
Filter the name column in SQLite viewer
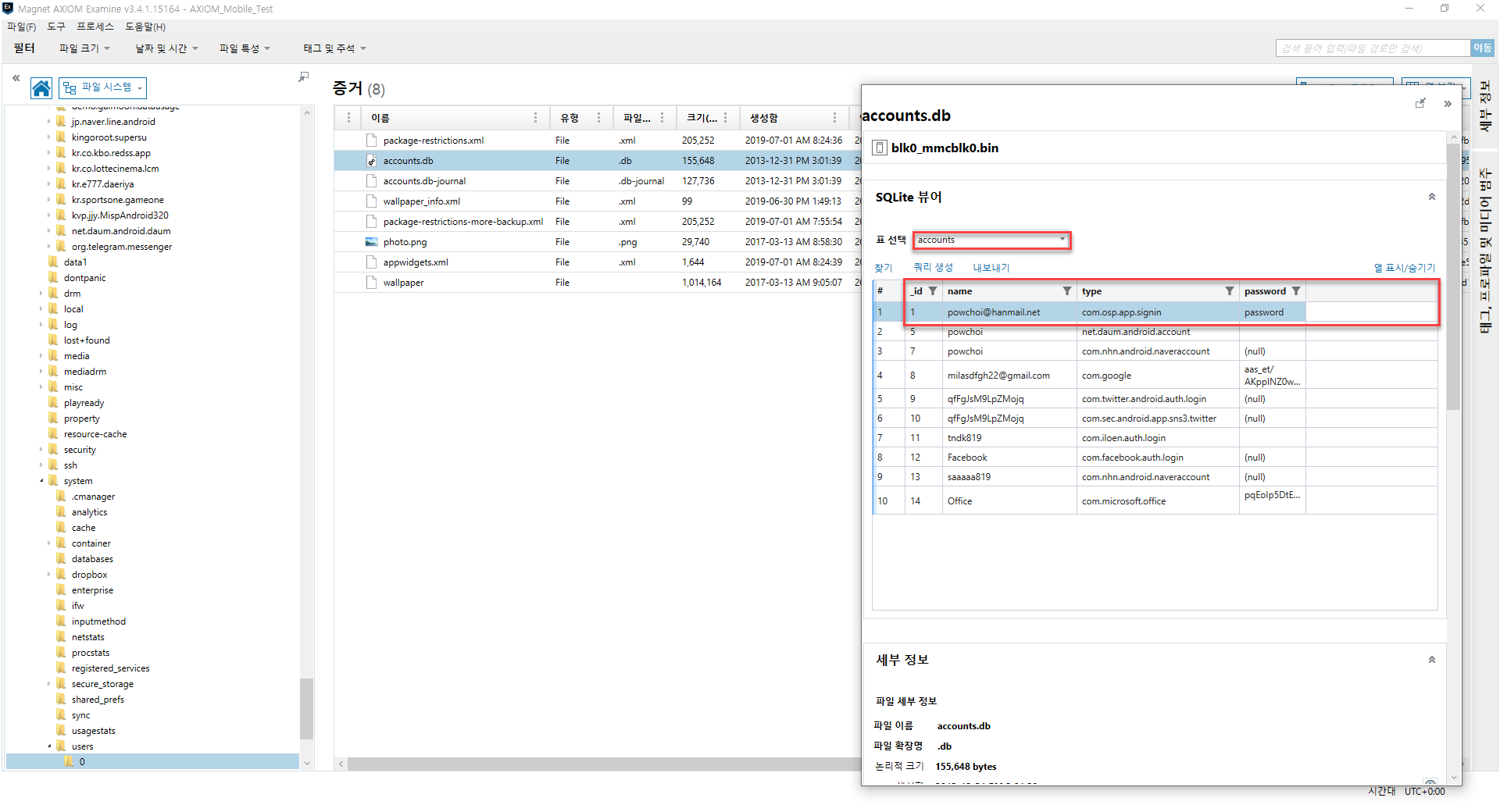pyautogui.click(x=1066, y=291)
